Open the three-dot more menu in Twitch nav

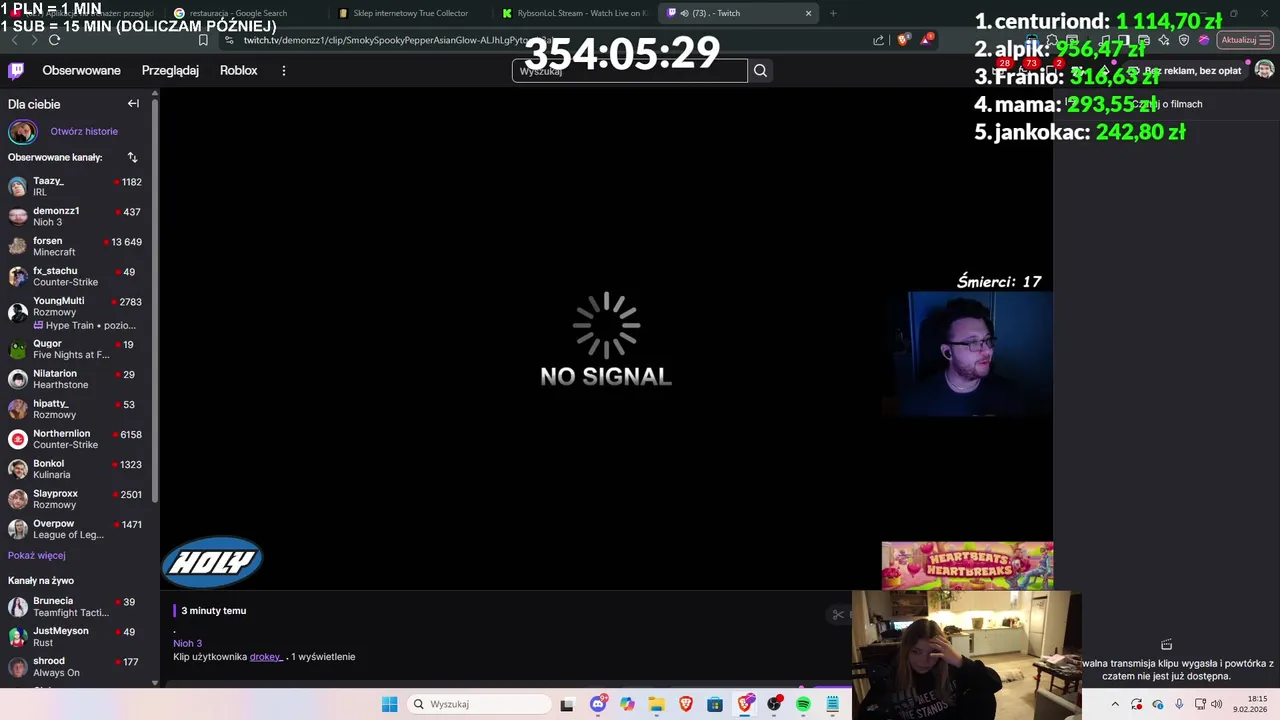point(284,71)
